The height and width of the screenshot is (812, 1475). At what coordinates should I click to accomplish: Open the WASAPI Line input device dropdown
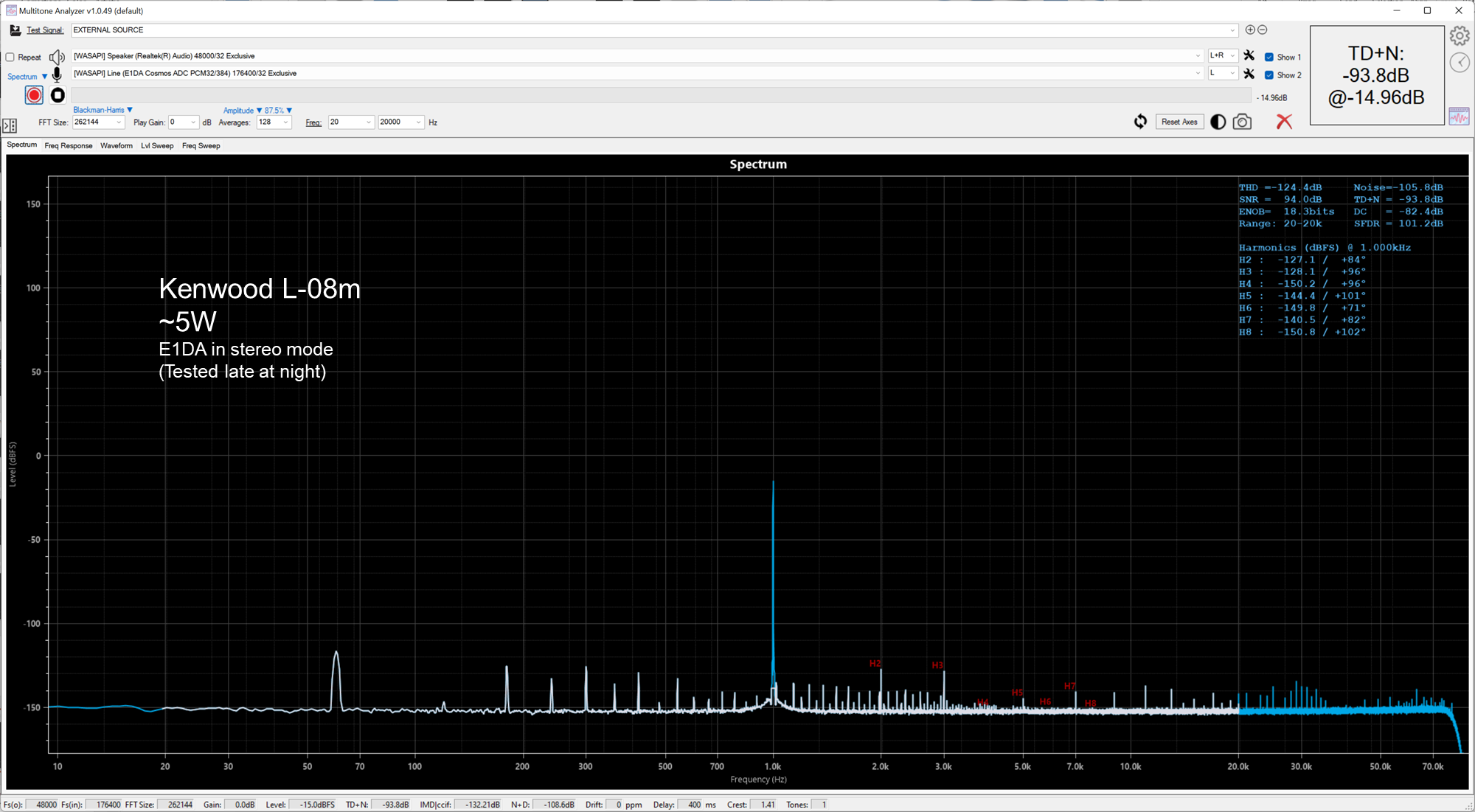(x=637, y=73)
